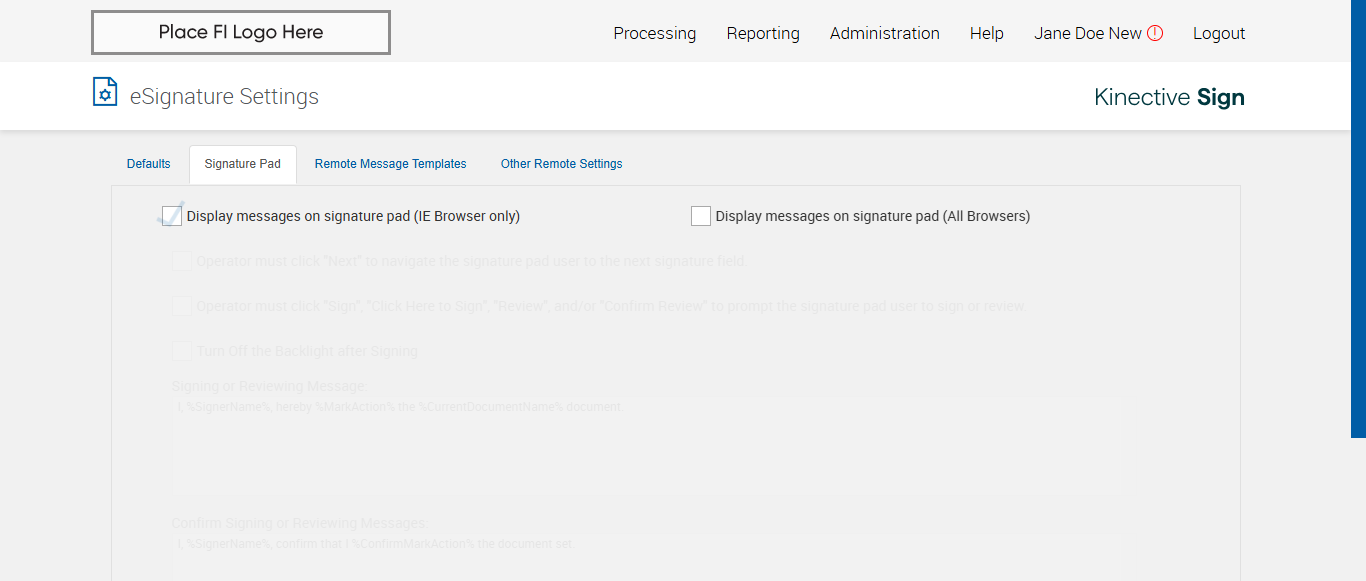Open the Help menu
Screen dimensions: 1366x581
(x=986, y=33)
